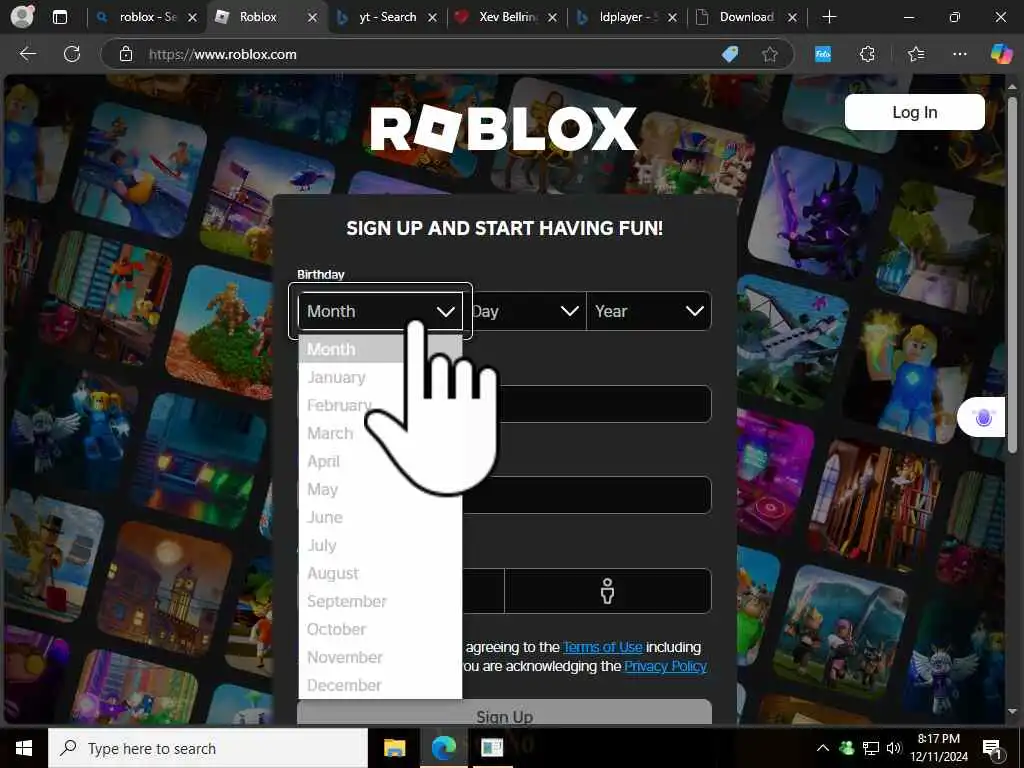Open the Favorites list icon
1024x768 pixels.
pos(916,54)
